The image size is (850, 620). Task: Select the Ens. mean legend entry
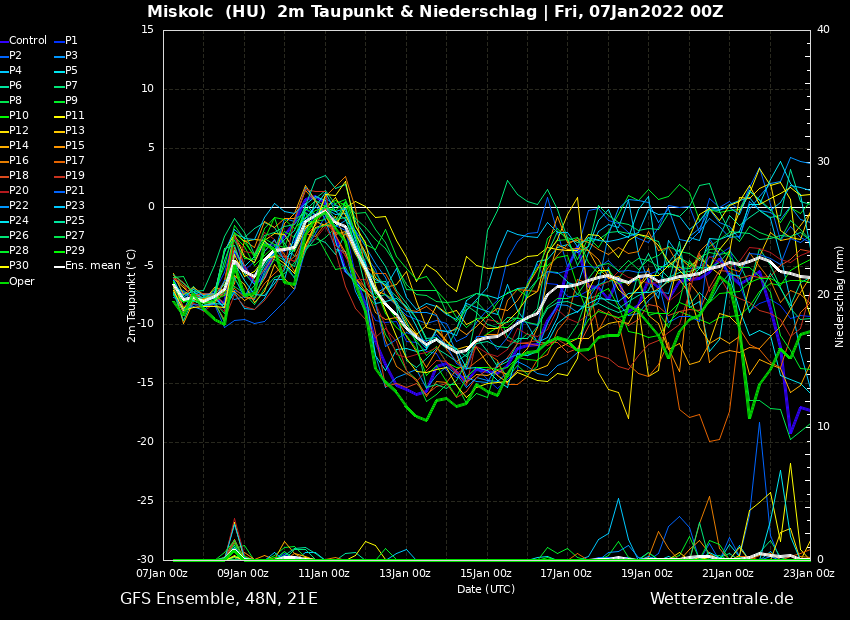click(x=91, y=266)
